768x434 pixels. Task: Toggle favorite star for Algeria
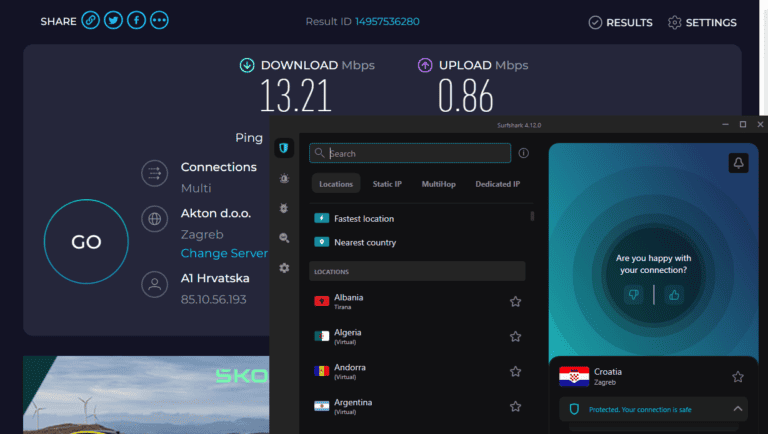pyautogui.click(x=515, y=337)
